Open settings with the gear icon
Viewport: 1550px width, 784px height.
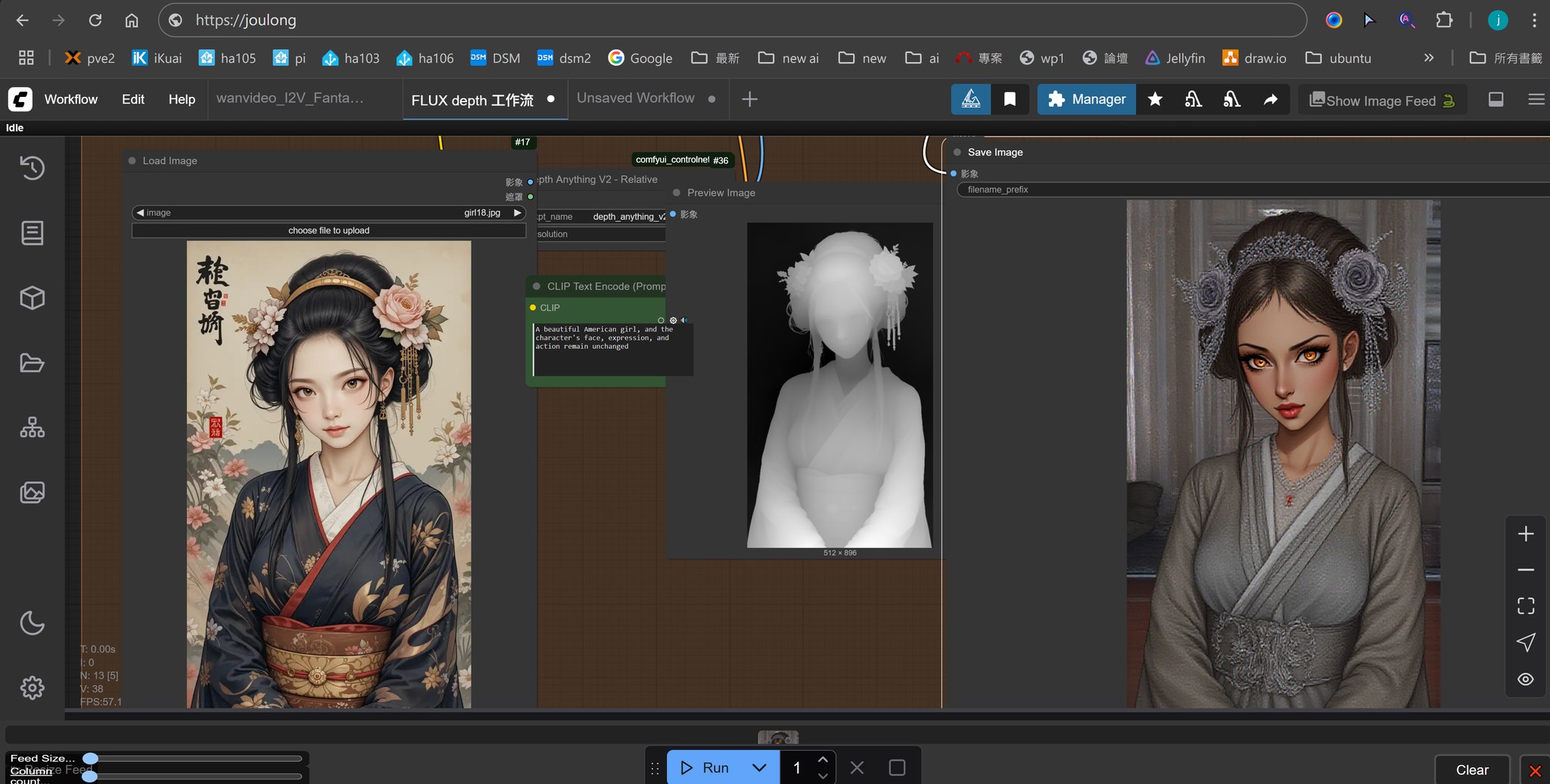[x=32, y=688]
